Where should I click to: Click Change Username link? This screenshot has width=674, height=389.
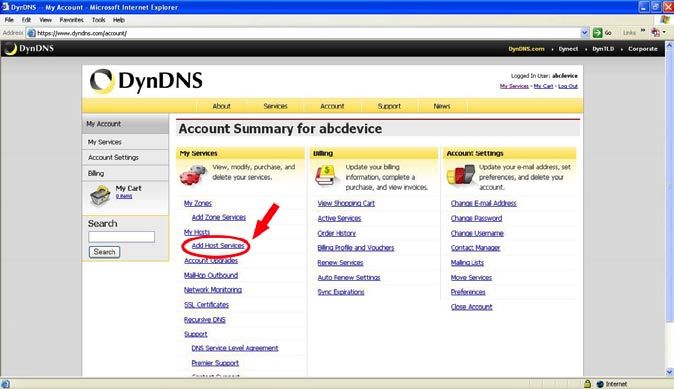coord(477,233)
